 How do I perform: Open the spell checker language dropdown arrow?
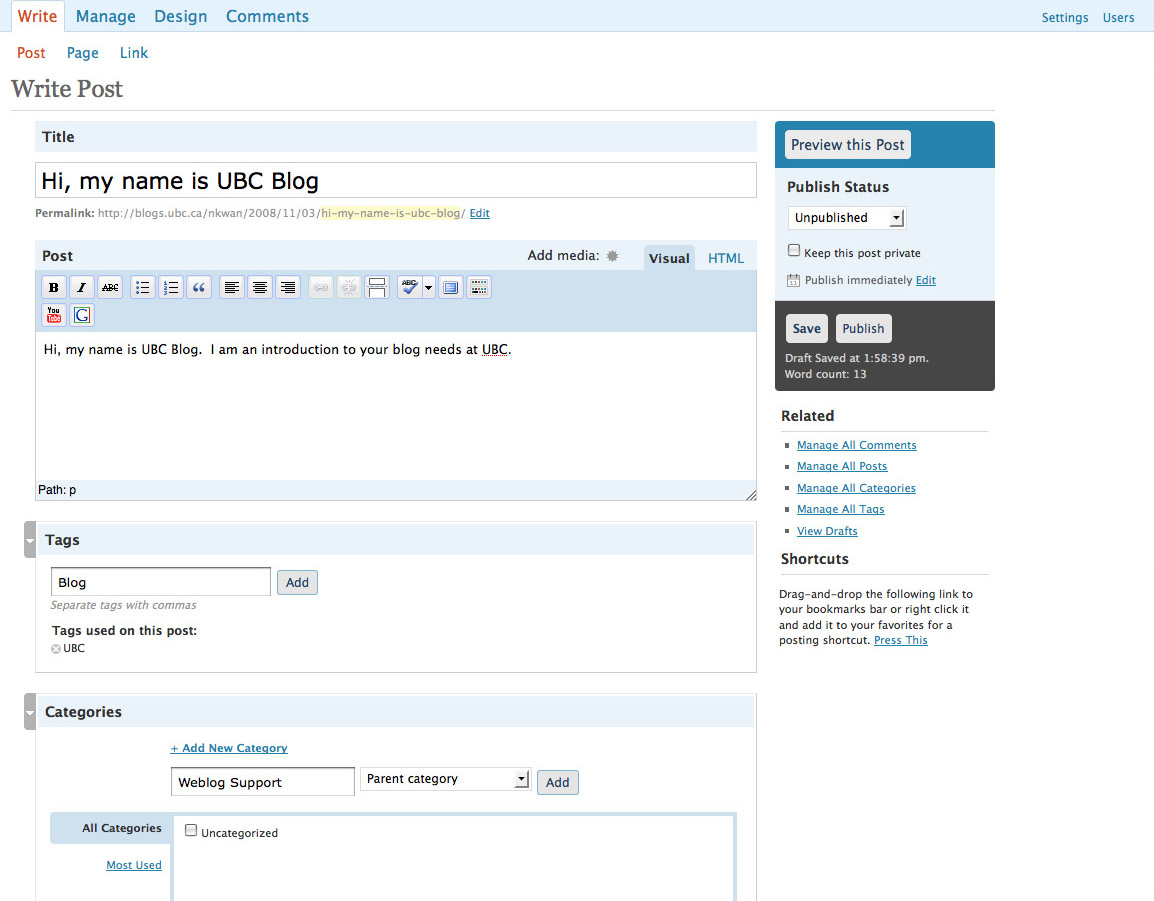[428, 287]
